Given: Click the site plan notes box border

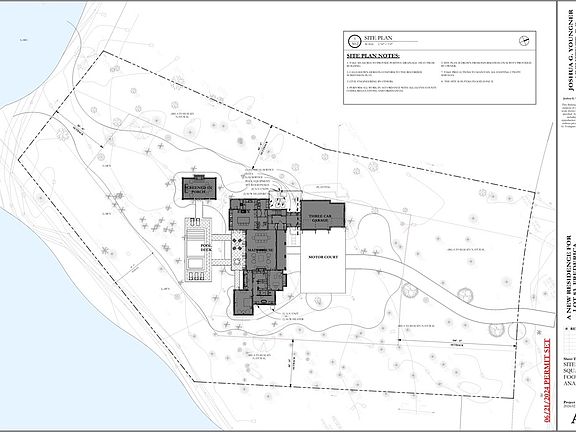Looking at the screenshot, I should coord(439,68).
